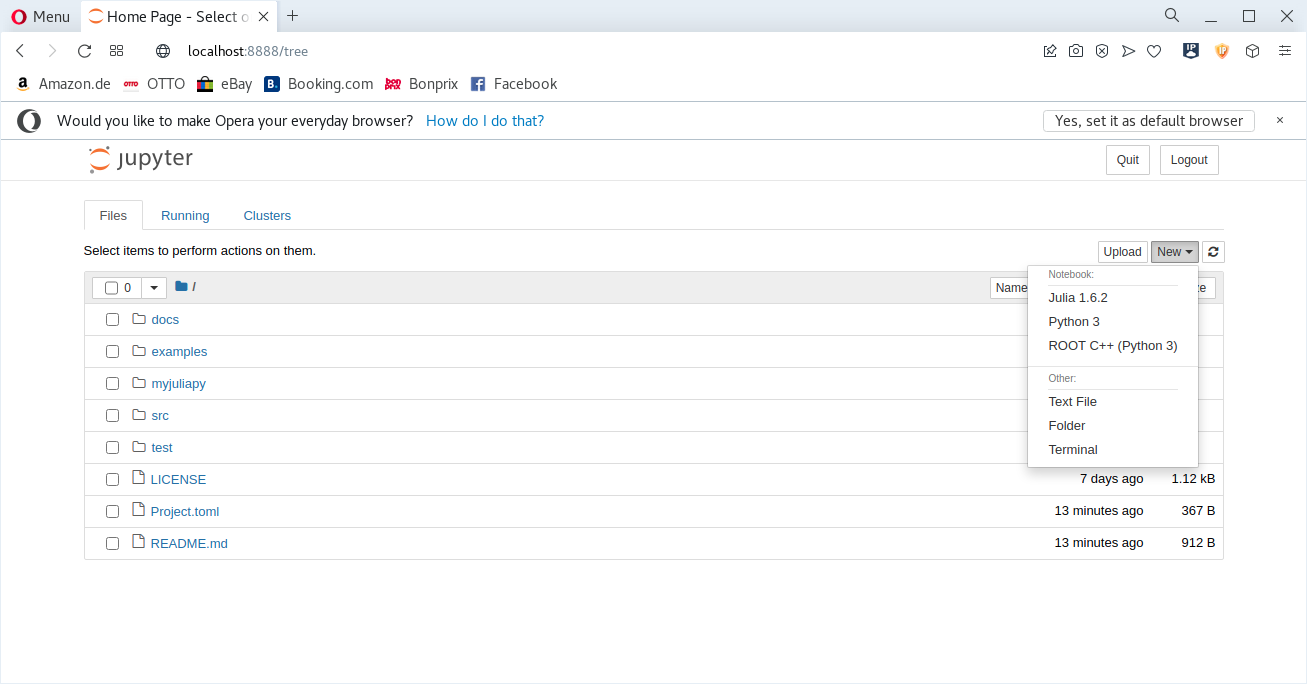Viewport: 1307px width, 684px height.
Task: Select the README.md checkbox
Action: tap(113, 544)
